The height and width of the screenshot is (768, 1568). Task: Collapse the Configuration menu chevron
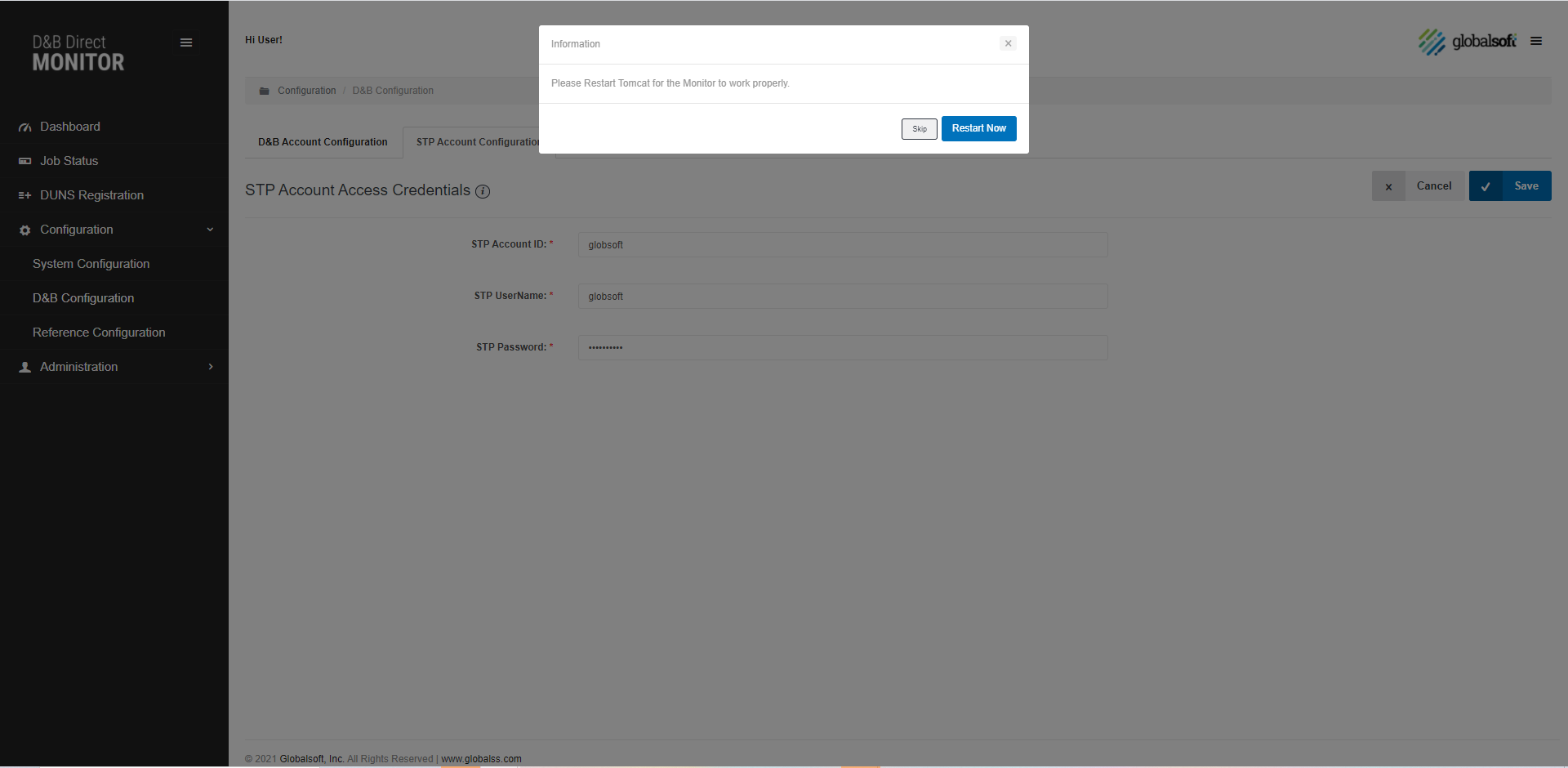(211, 230)
